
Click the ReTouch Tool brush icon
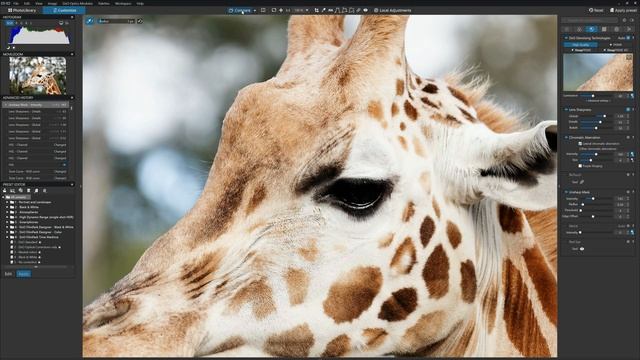[x=582, y=182]
